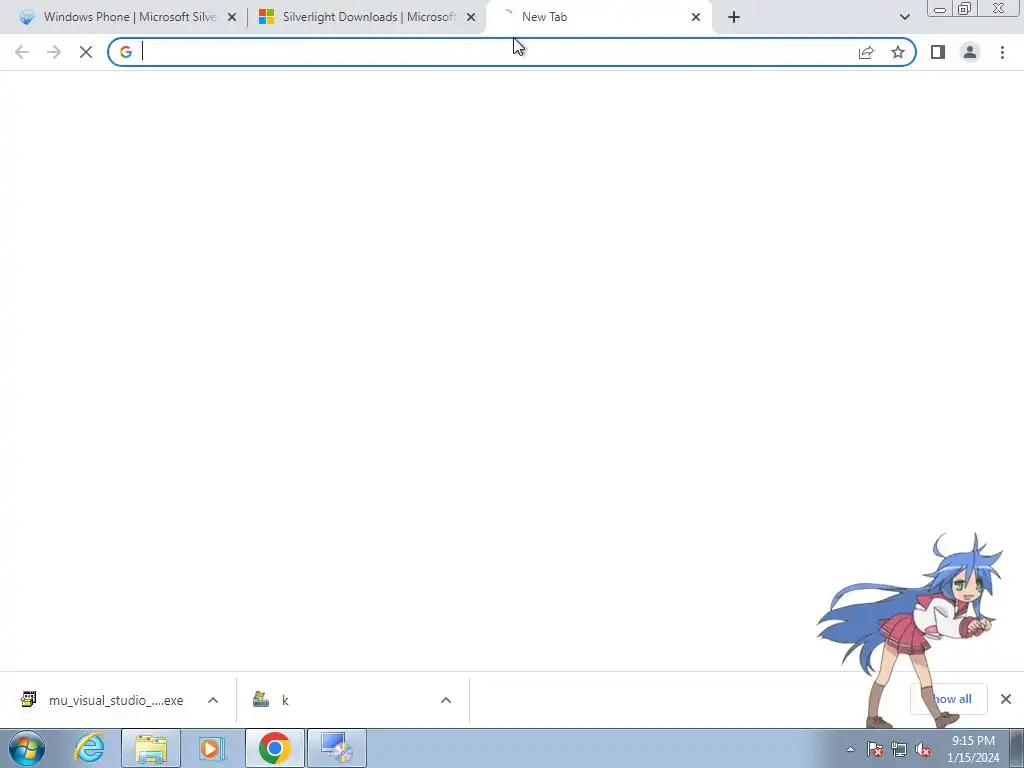
Task: Open Chrome's three-dot menu
Action: coord(1002,52)
